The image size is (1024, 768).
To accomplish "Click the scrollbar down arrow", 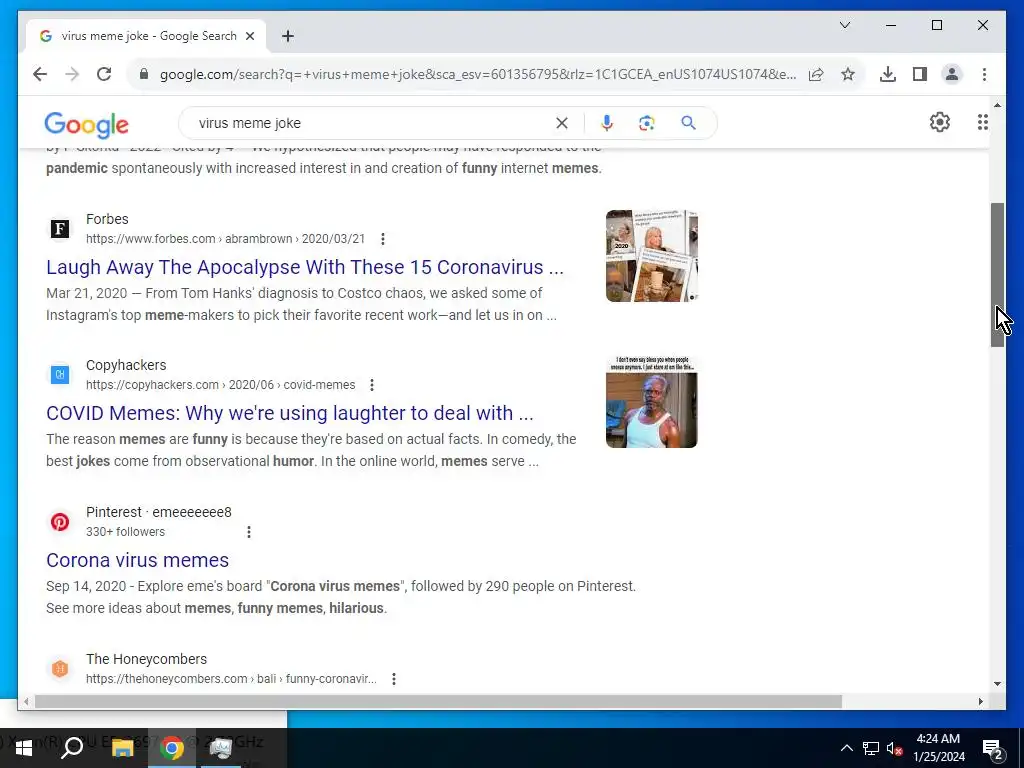I will (997, 684).
